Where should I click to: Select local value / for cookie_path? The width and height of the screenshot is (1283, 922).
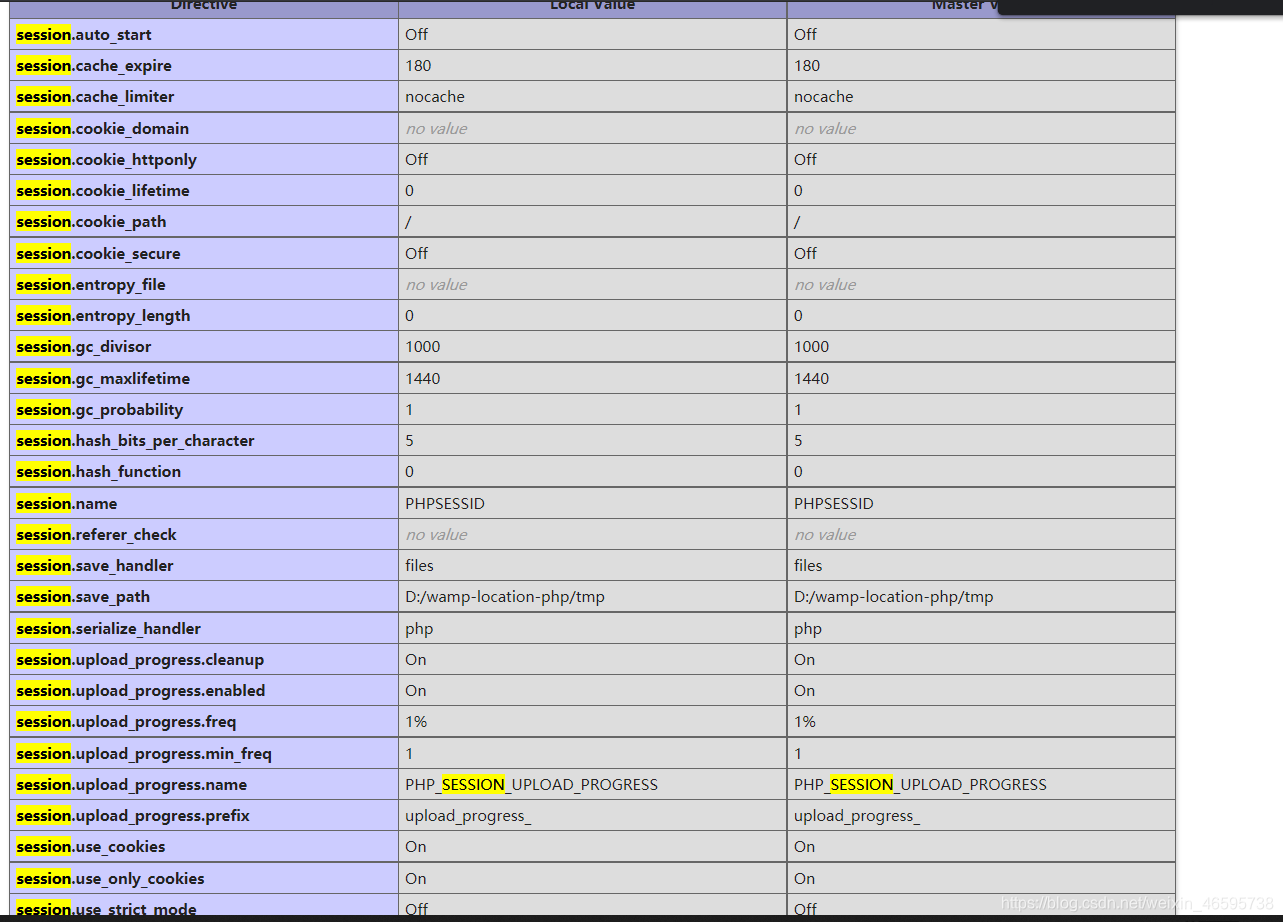408,222
